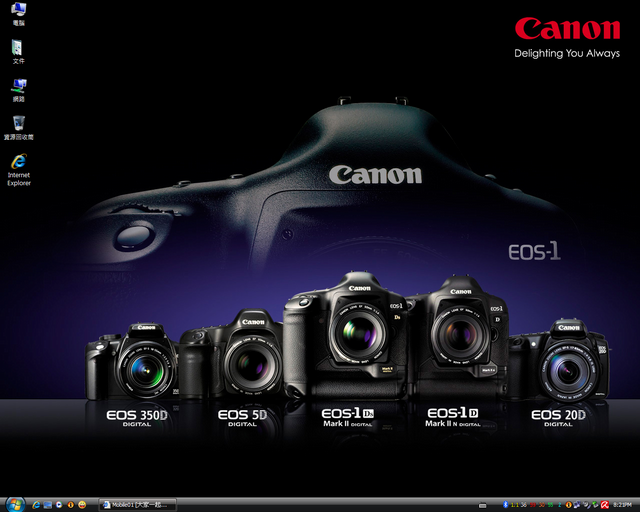Open the Network desktop icon
This screenshot has height=512, width=640.
(18, 89)
